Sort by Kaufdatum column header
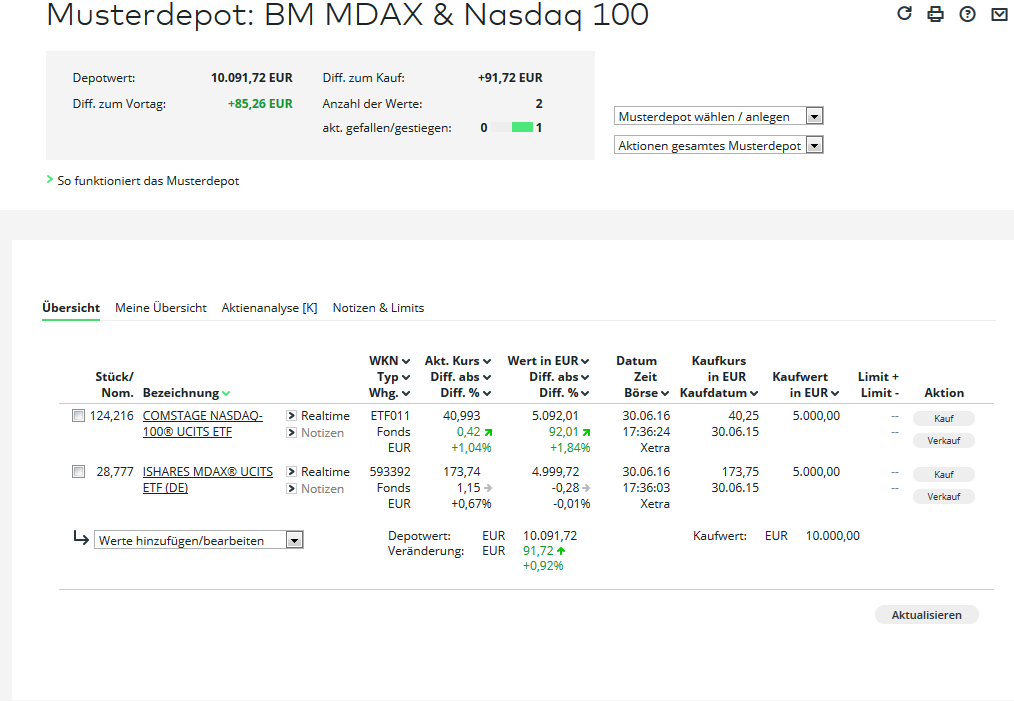Viewport: 1014px width, 701px height. point(718,393)
